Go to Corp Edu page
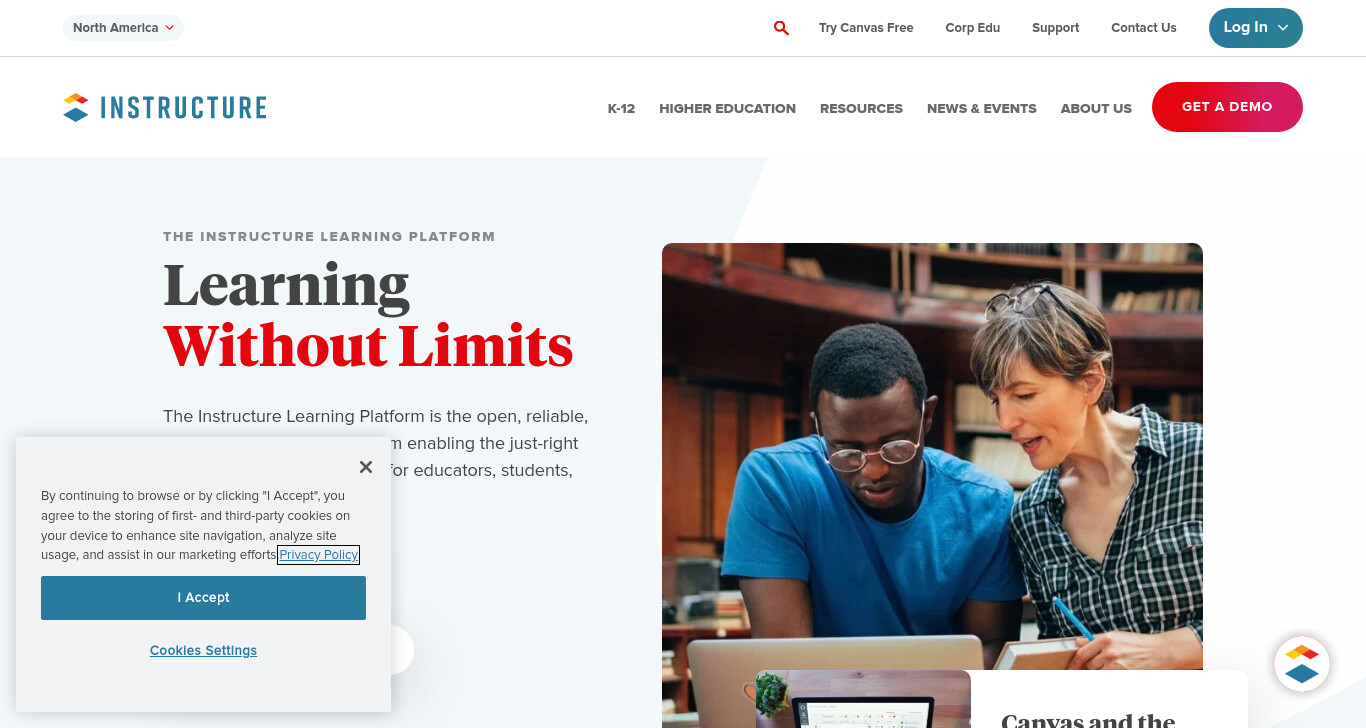The image size is (1366, 728). [x=973, y=28]
